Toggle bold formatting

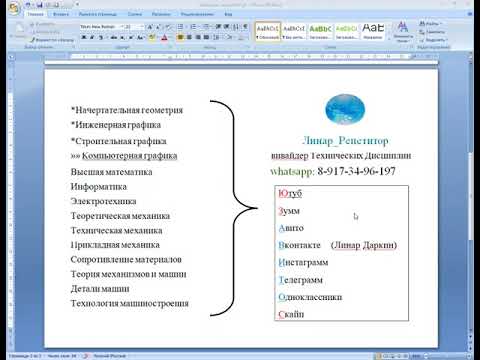(84, 38)
